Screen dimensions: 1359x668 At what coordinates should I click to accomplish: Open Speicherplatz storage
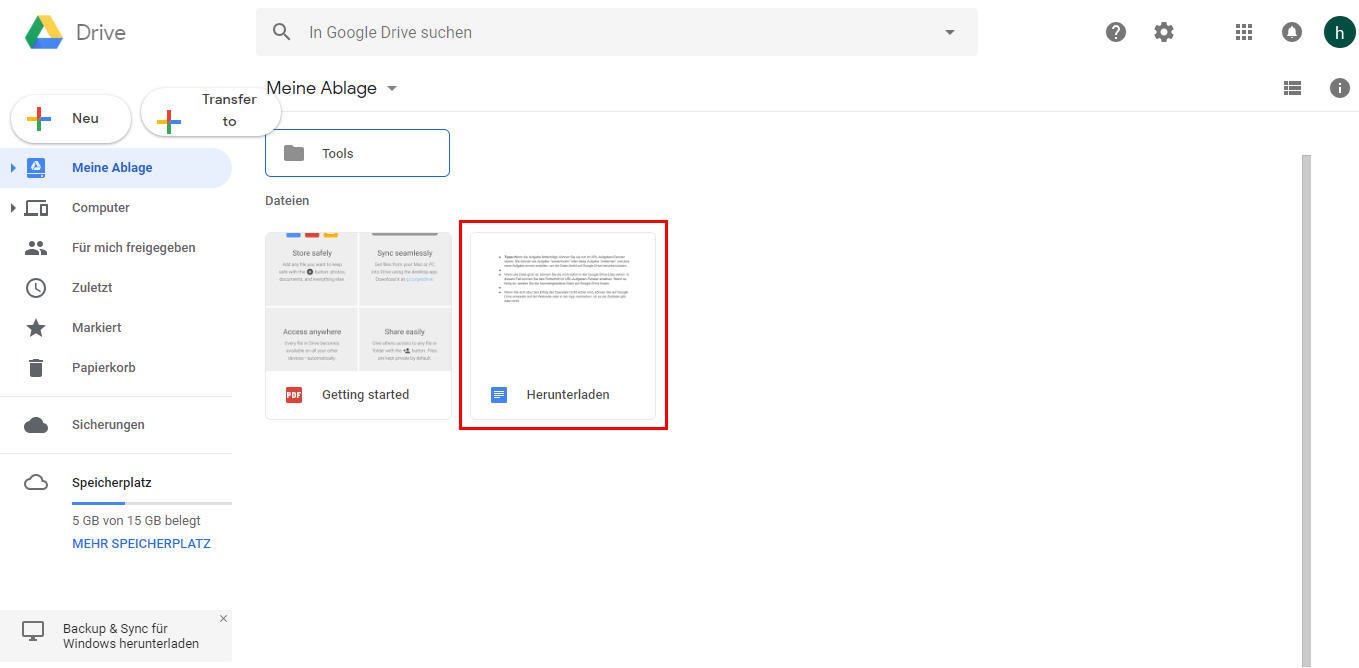click(112, 483)
